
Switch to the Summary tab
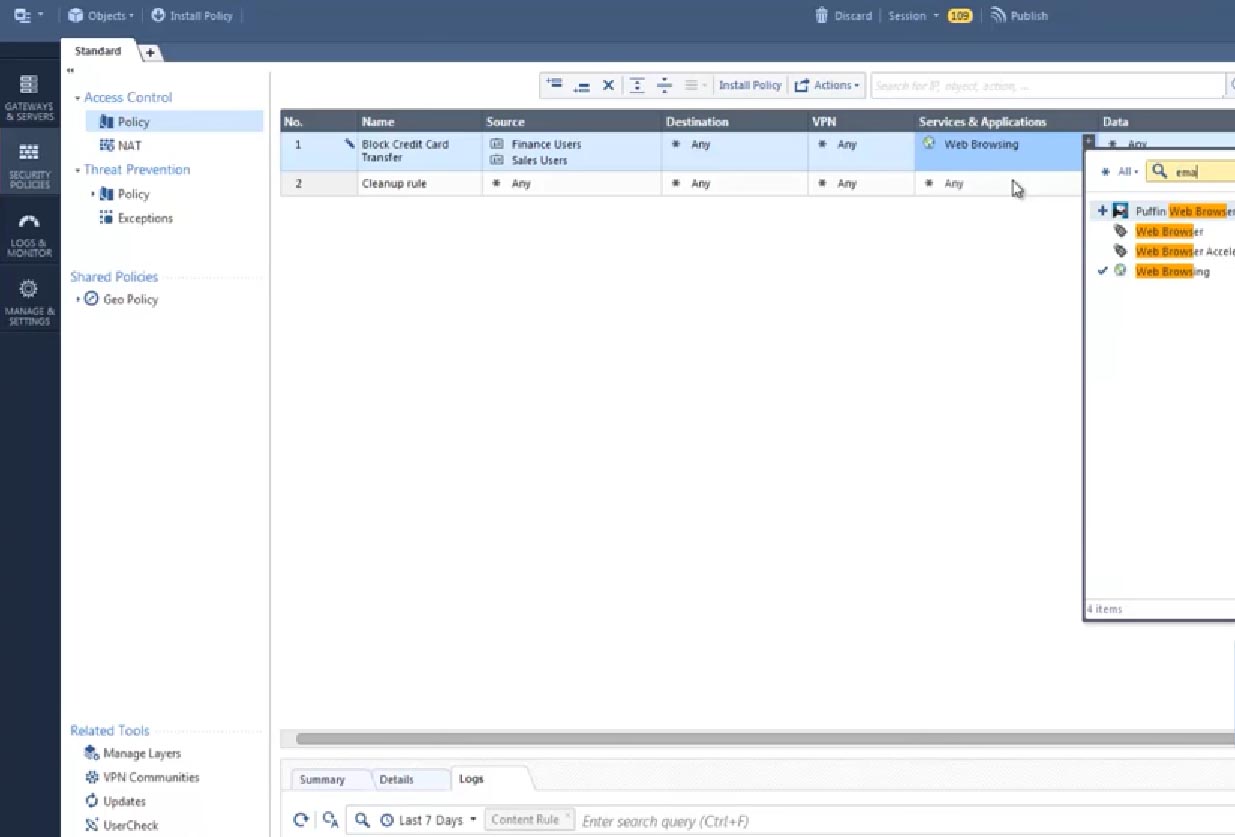point(322,780)
